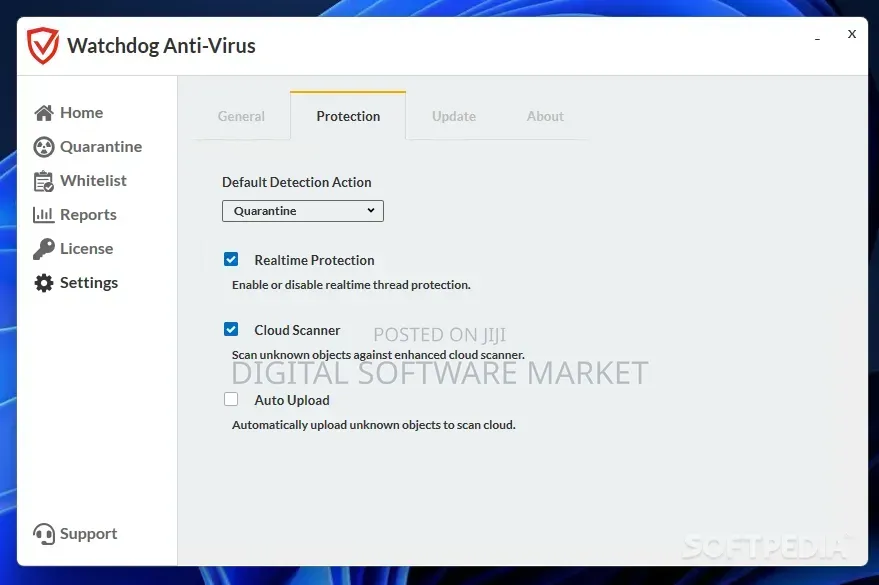The width and height of the screenshot is (879, 585).
Task: Open the Home section
Action: [81, 113]
